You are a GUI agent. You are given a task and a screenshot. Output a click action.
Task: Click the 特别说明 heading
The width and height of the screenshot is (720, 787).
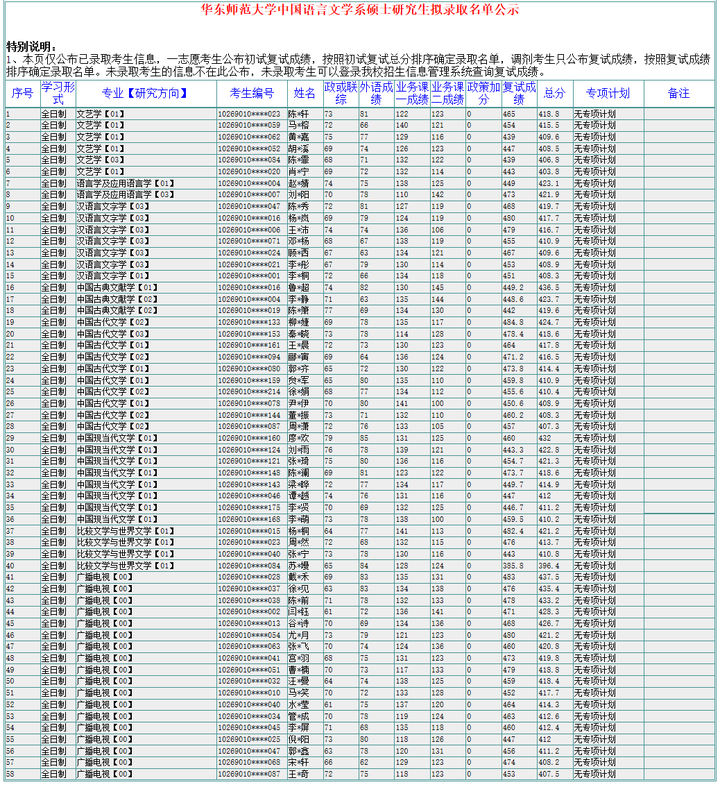pos(31,47)
